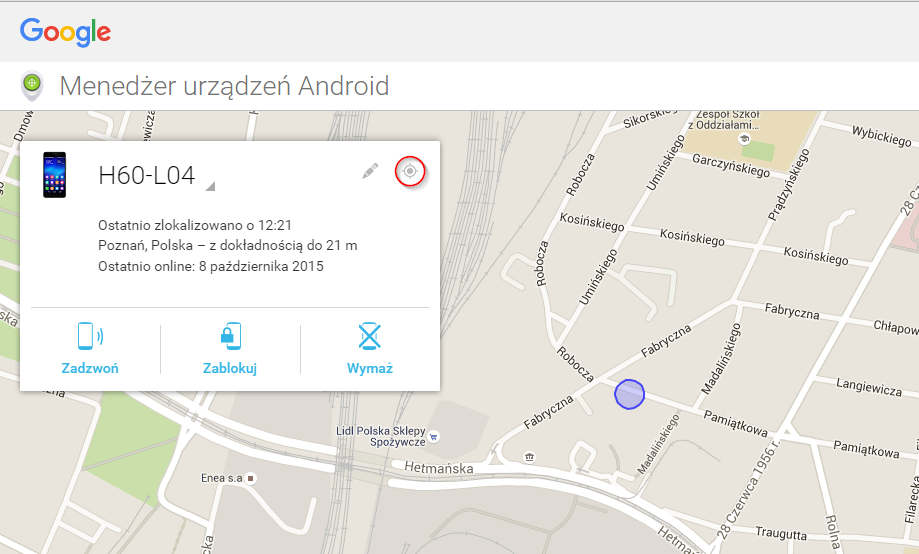Click the H60-L04 phone thumbnail
This screenshot has height=554, width=919.
click(55, 175)
